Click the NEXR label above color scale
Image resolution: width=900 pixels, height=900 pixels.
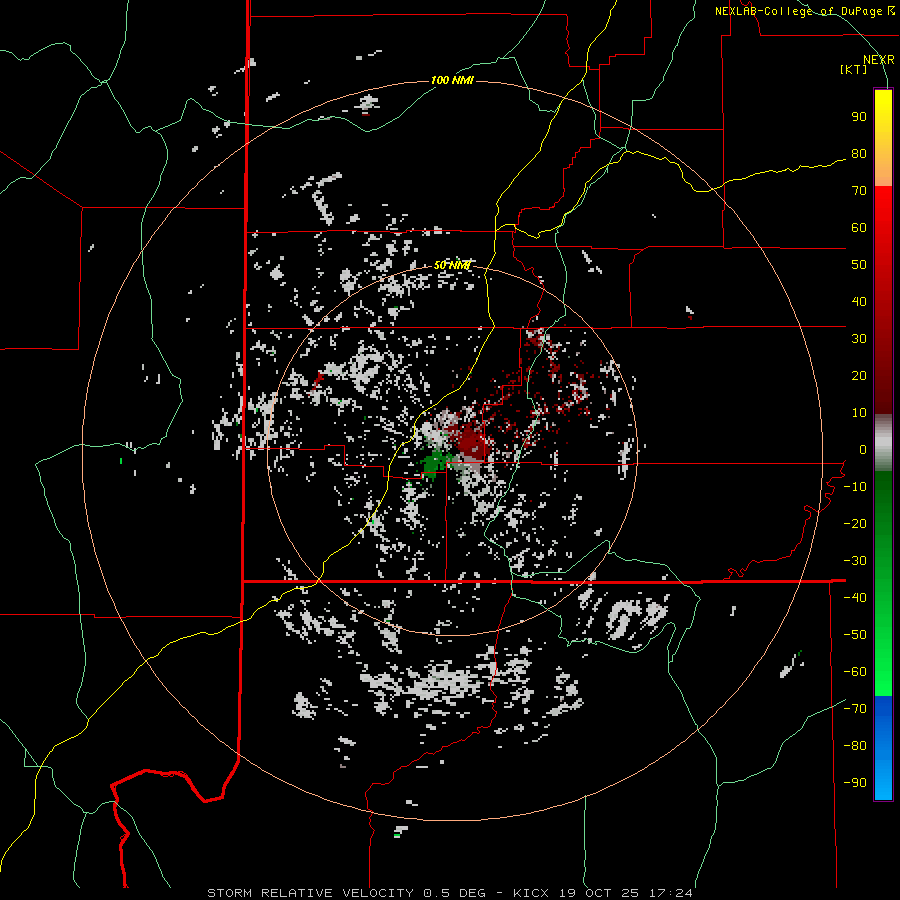coord(879,60)
